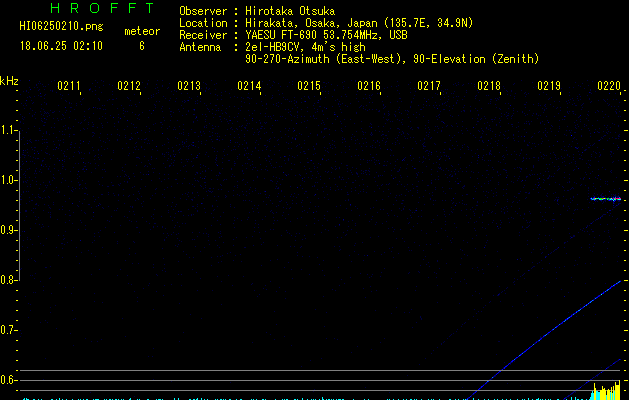Click the meteor label

142,31
